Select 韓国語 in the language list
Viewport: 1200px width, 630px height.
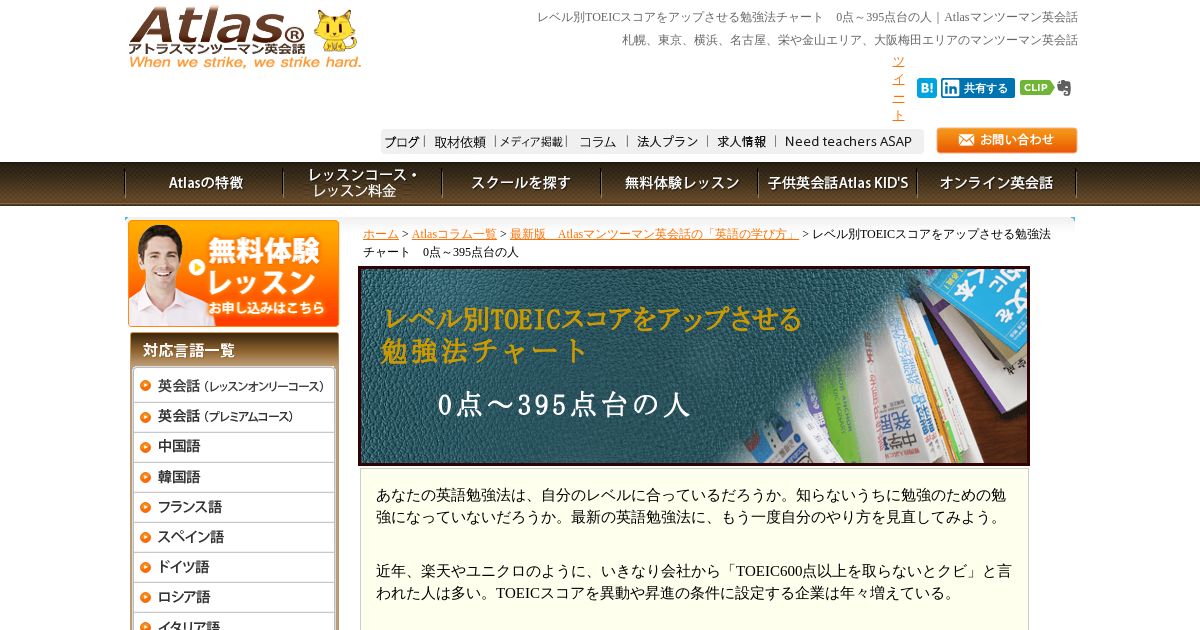[234, 476]
